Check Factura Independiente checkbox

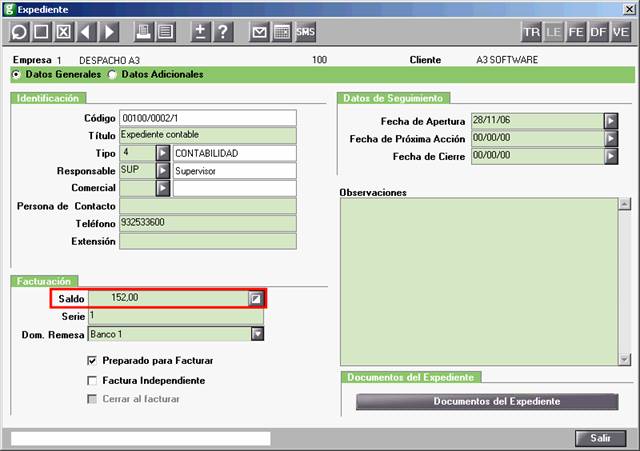click(x=92, y=380)
